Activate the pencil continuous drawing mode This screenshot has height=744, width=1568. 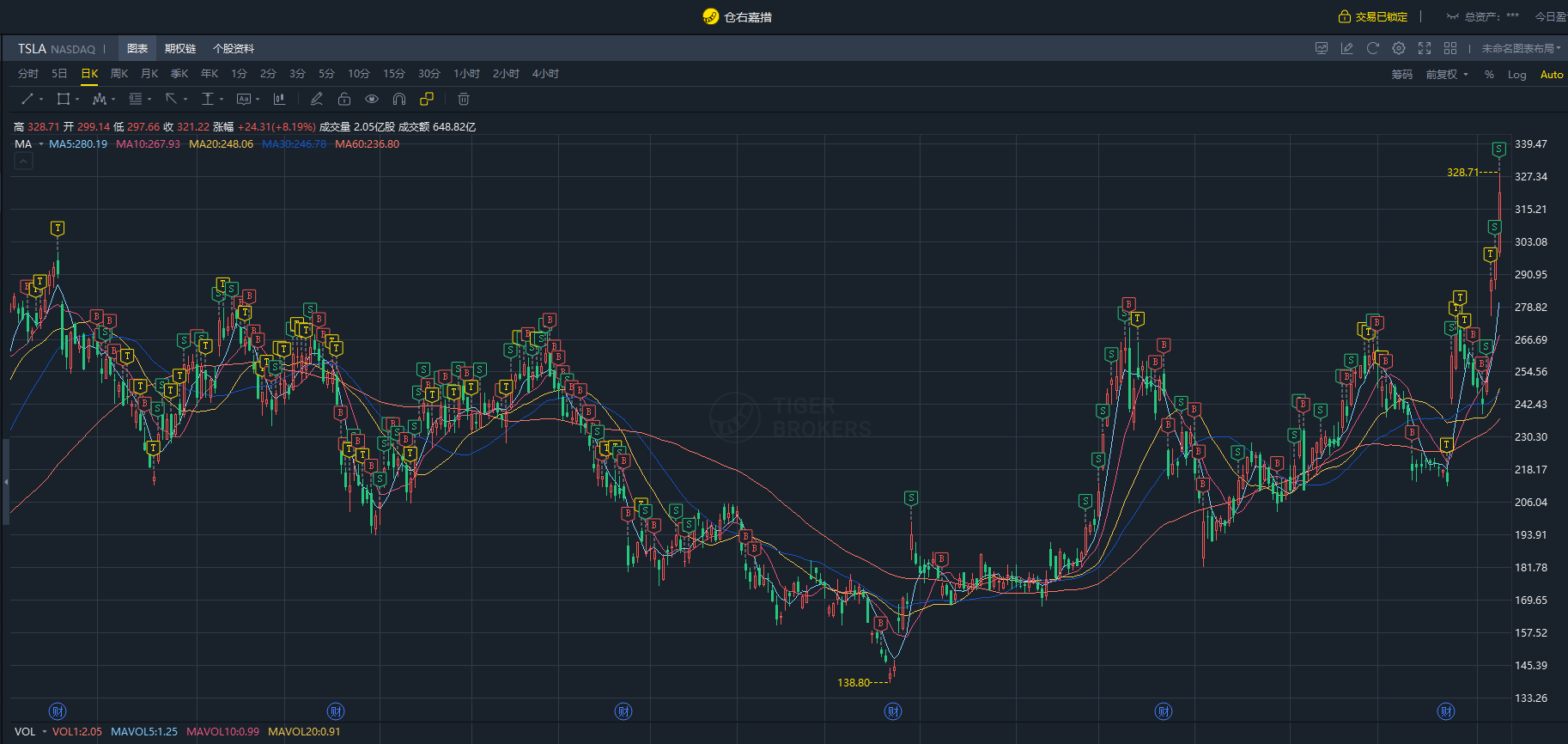click(317, 99)
